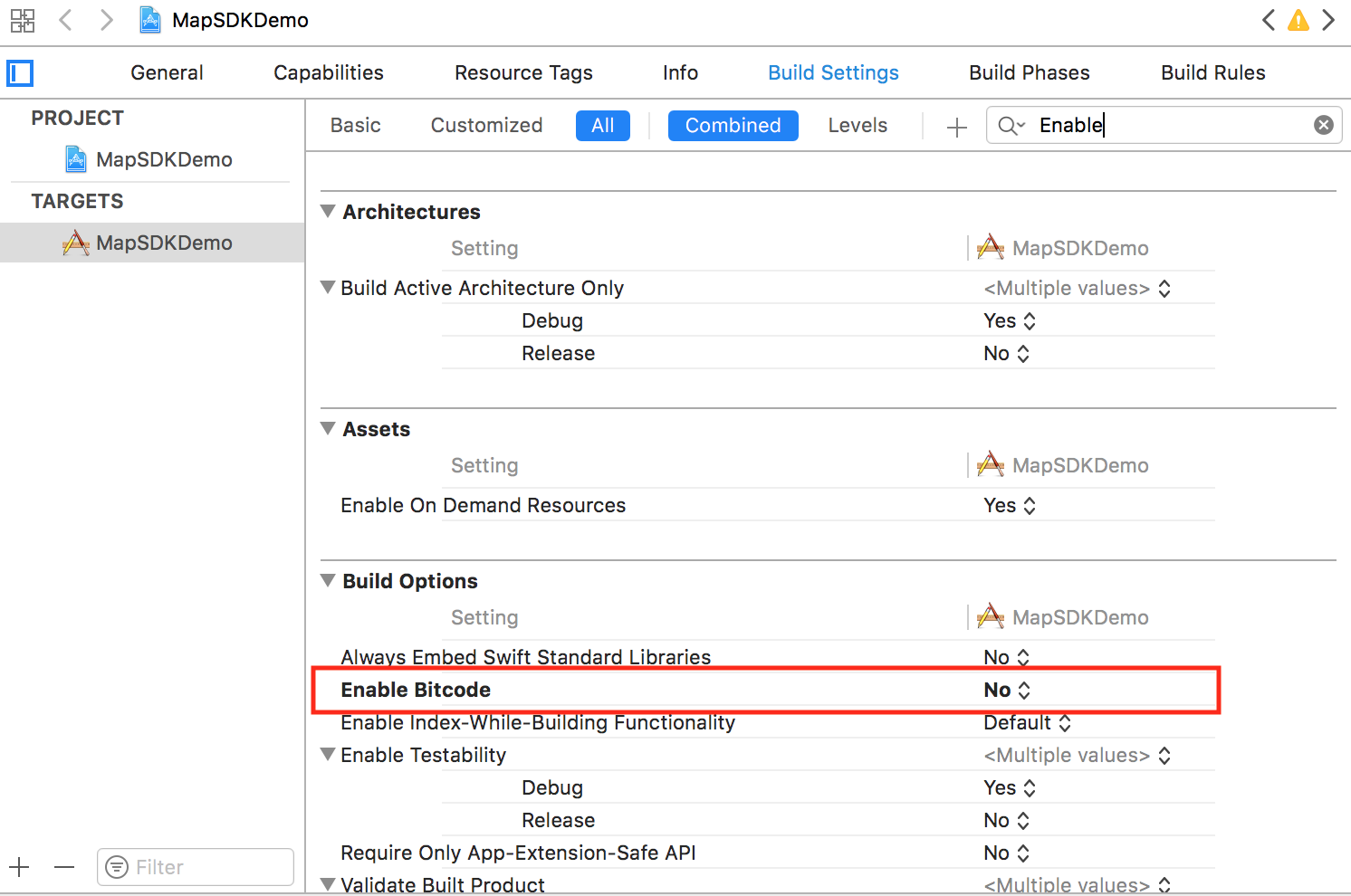Image resolution: width=1351 pixels, height=896 pixels.
Task: Change Enable Index-While-Building Default value
Action: (x=1028, y=722)
